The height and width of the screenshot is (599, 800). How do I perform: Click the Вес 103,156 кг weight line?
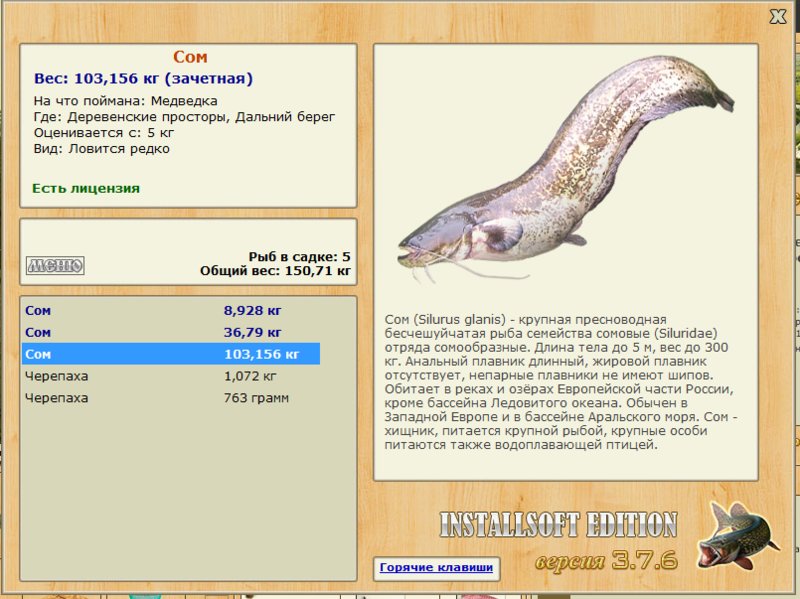(143, 79)
